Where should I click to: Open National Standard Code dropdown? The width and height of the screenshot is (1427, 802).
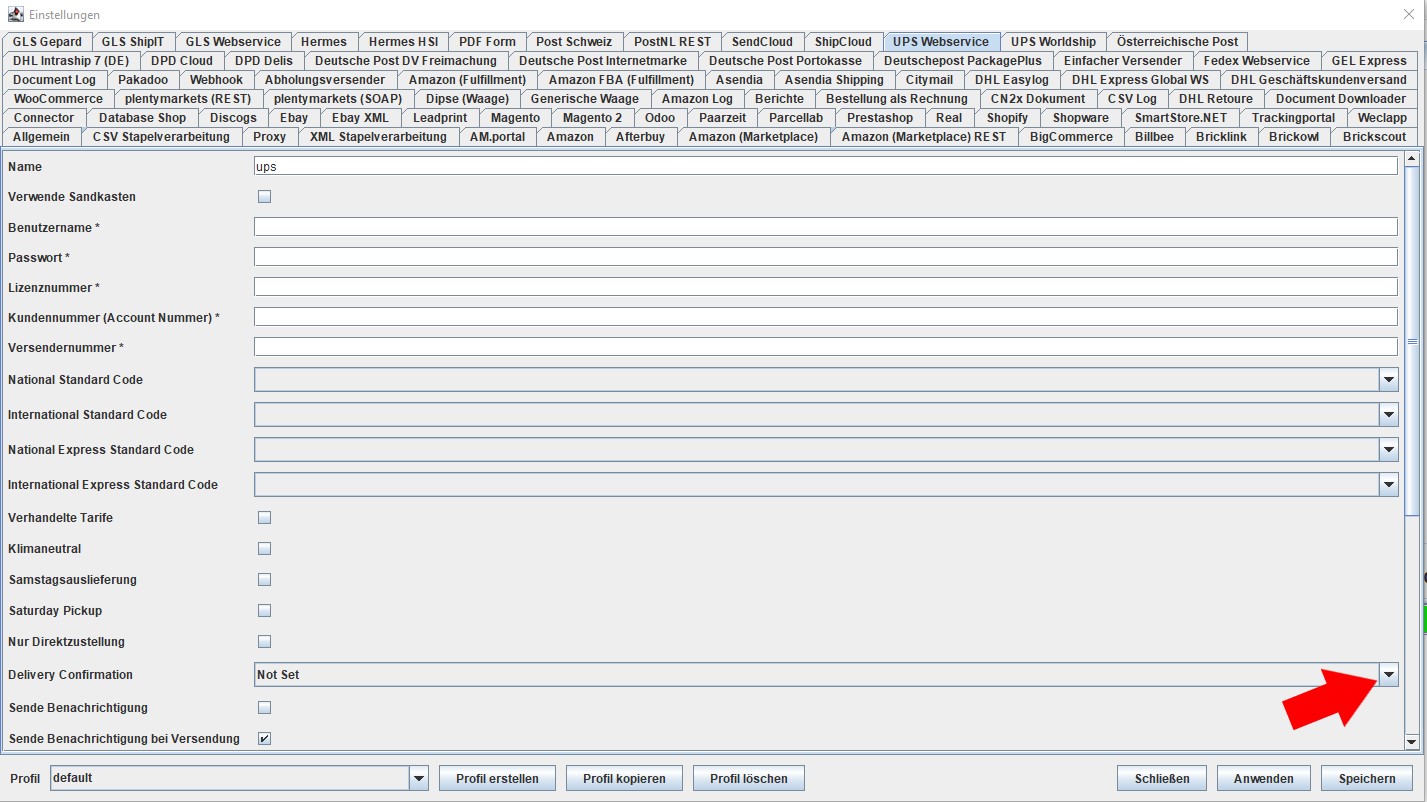point(1388,380)
